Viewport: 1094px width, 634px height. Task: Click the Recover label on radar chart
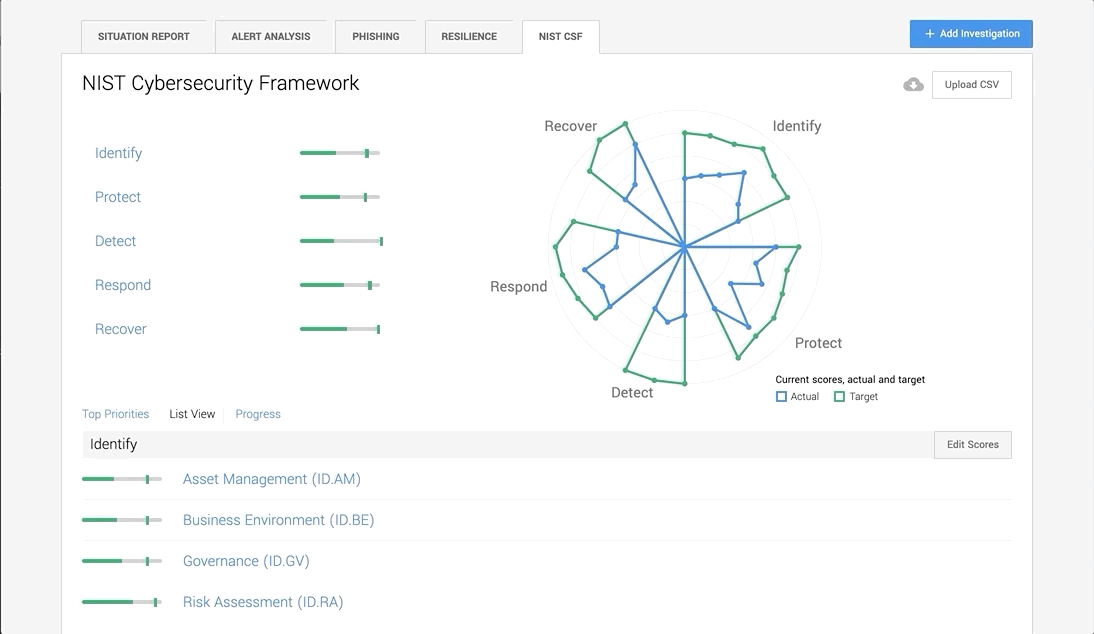coord(571,126)
